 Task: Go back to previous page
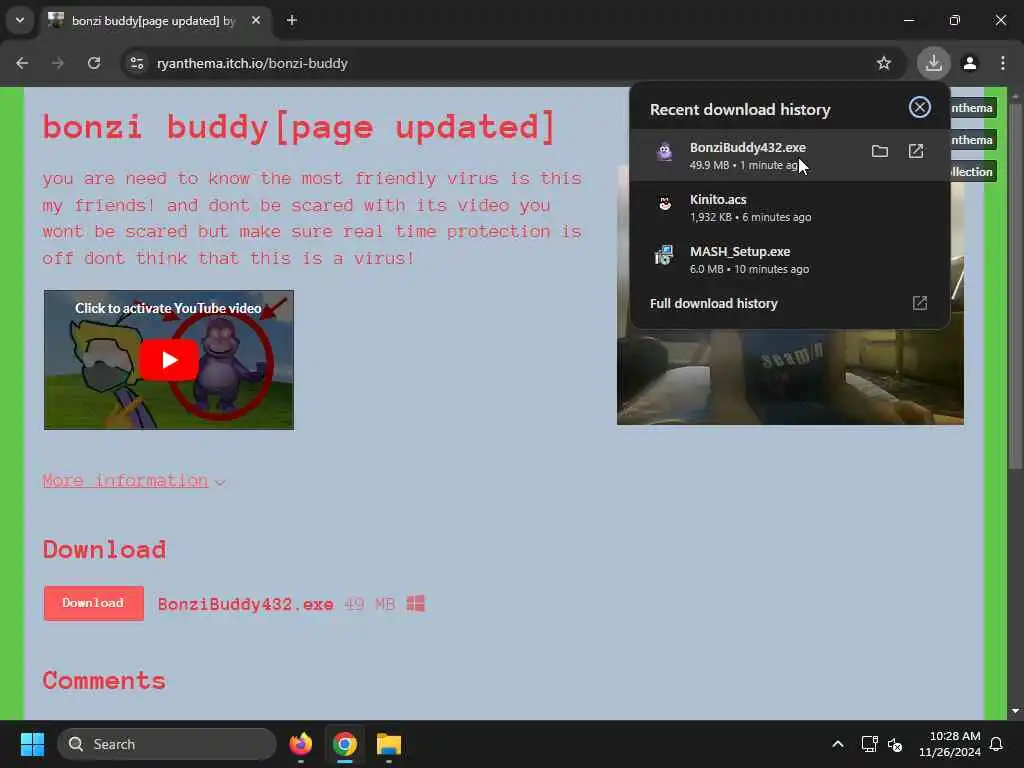coord(22,63)
